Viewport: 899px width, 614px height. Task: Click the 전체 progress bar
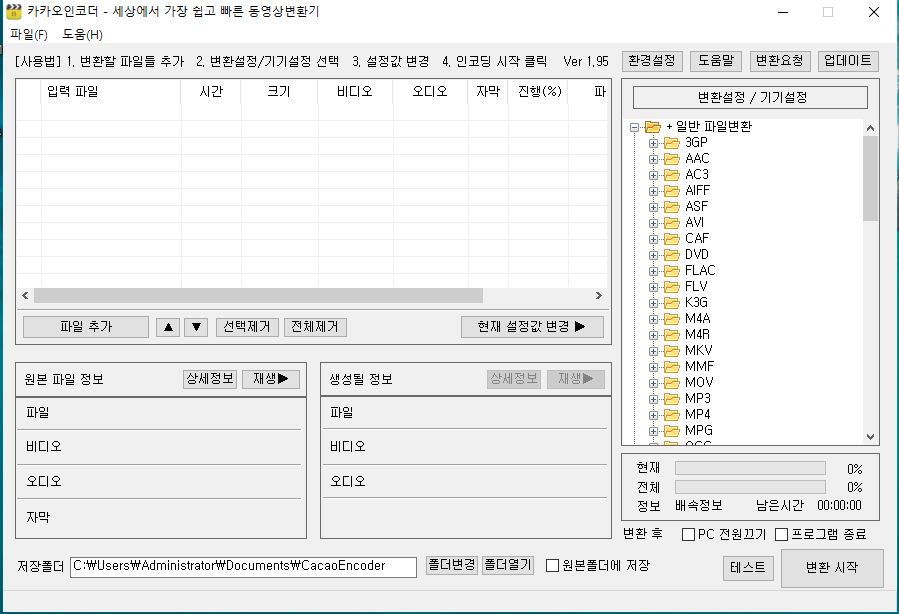(x=751, y=487)
